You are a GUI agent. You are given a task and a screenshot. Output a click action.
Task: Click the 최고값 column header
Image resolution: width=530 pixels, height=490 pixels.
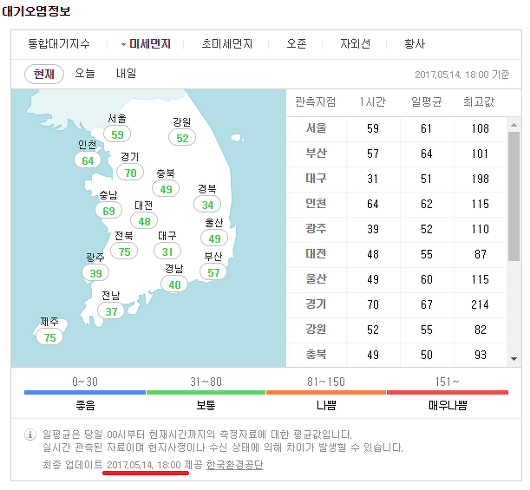pyautogui.click(x=479, y=102)
